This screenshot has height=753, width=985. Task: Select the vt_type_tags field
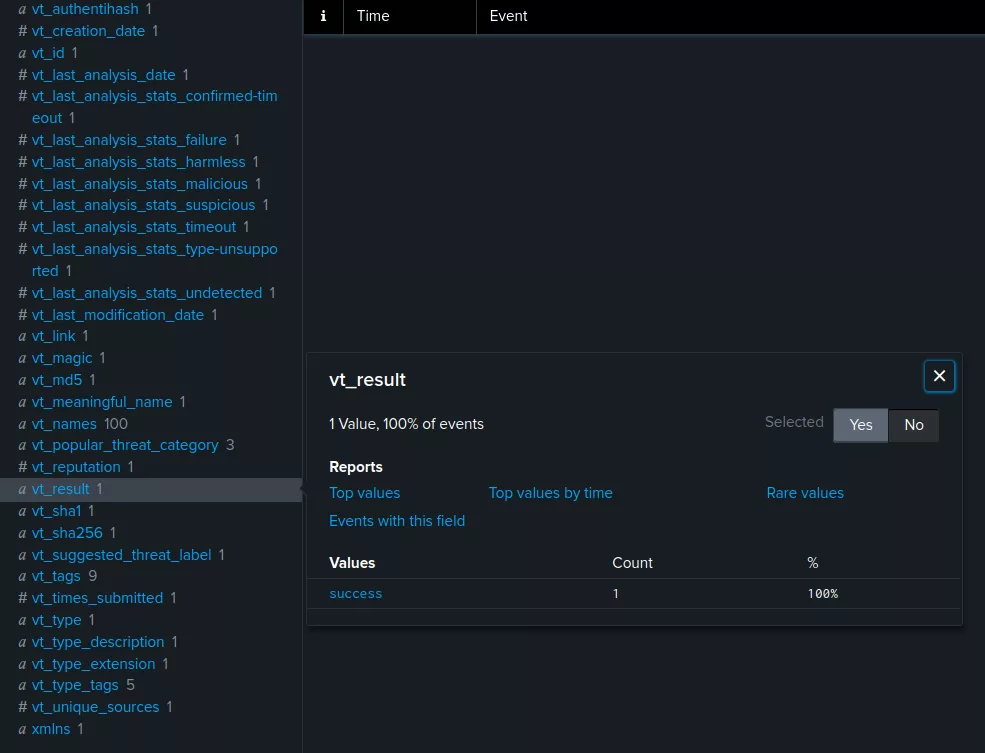tap(75, 686)
